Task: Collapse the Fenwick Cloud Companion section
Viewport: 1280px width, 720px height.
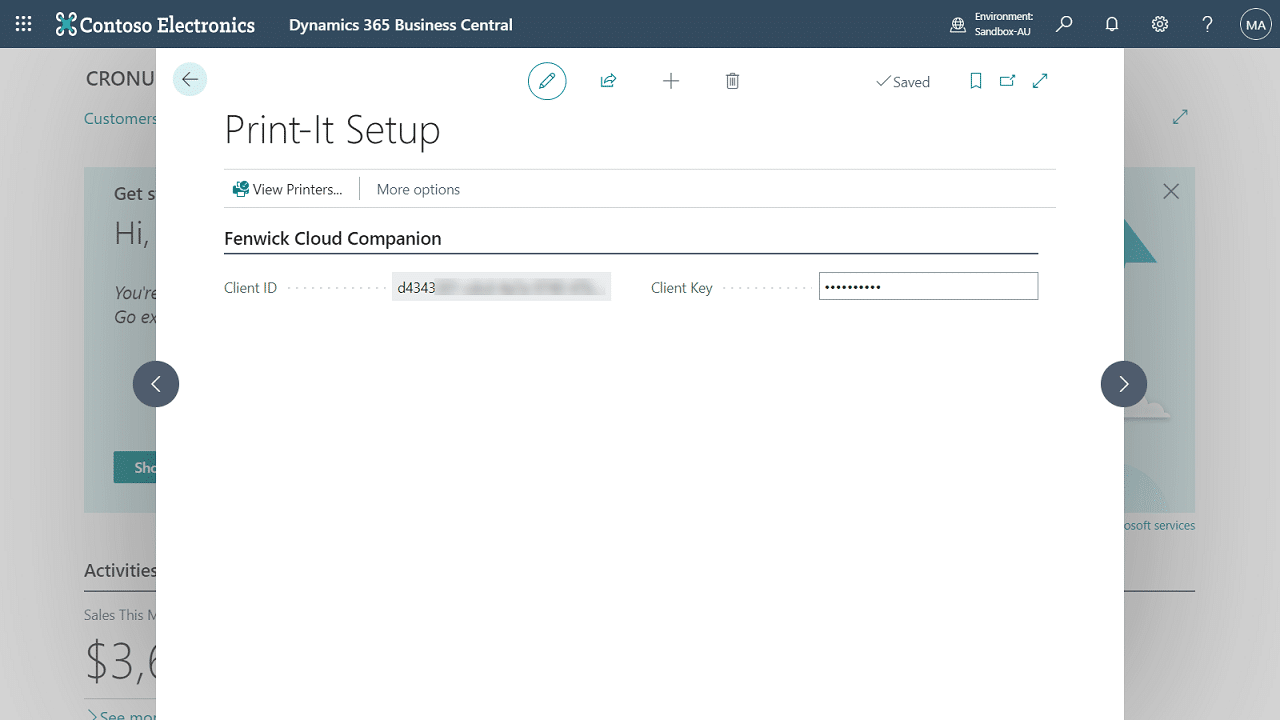Action: 332,239
